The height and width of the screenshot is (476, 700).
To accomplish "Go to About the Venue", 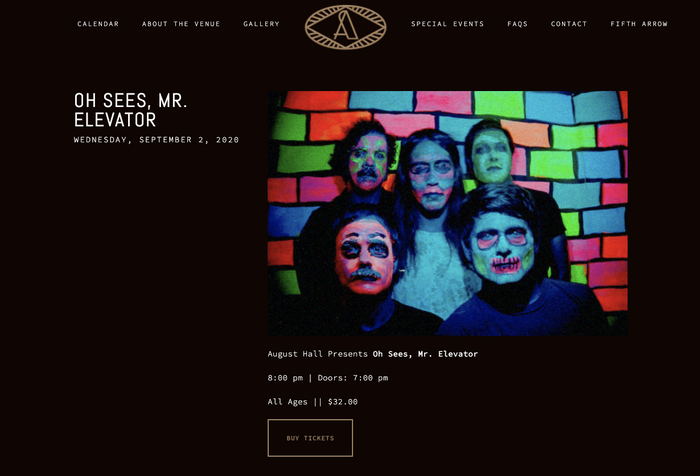I will coord(181,24).
